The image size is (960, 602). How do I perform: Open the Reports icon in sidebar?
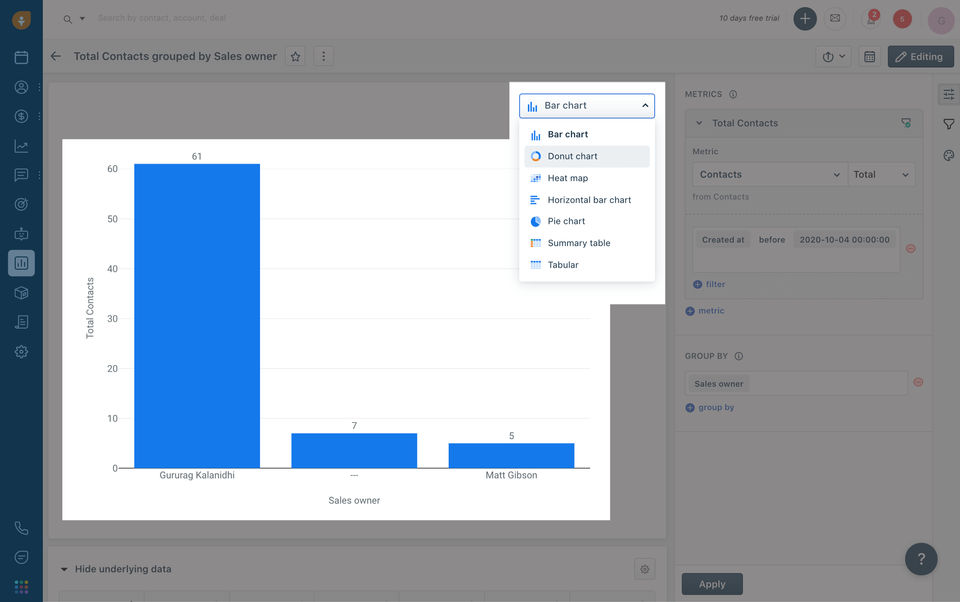pos(21,263)
